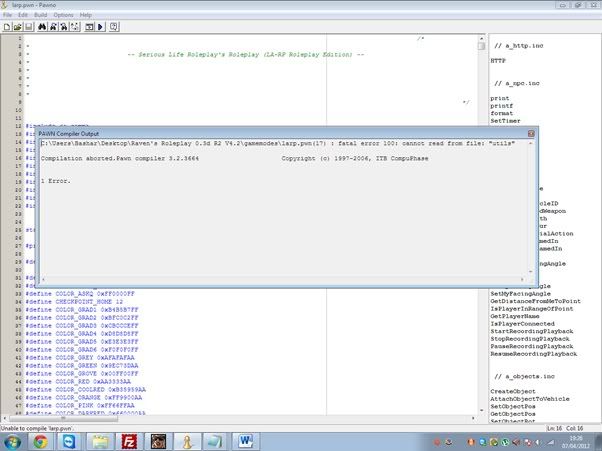Select 'HTTP' in the function list
The image size is (602, 451).
tap(498, 61)
